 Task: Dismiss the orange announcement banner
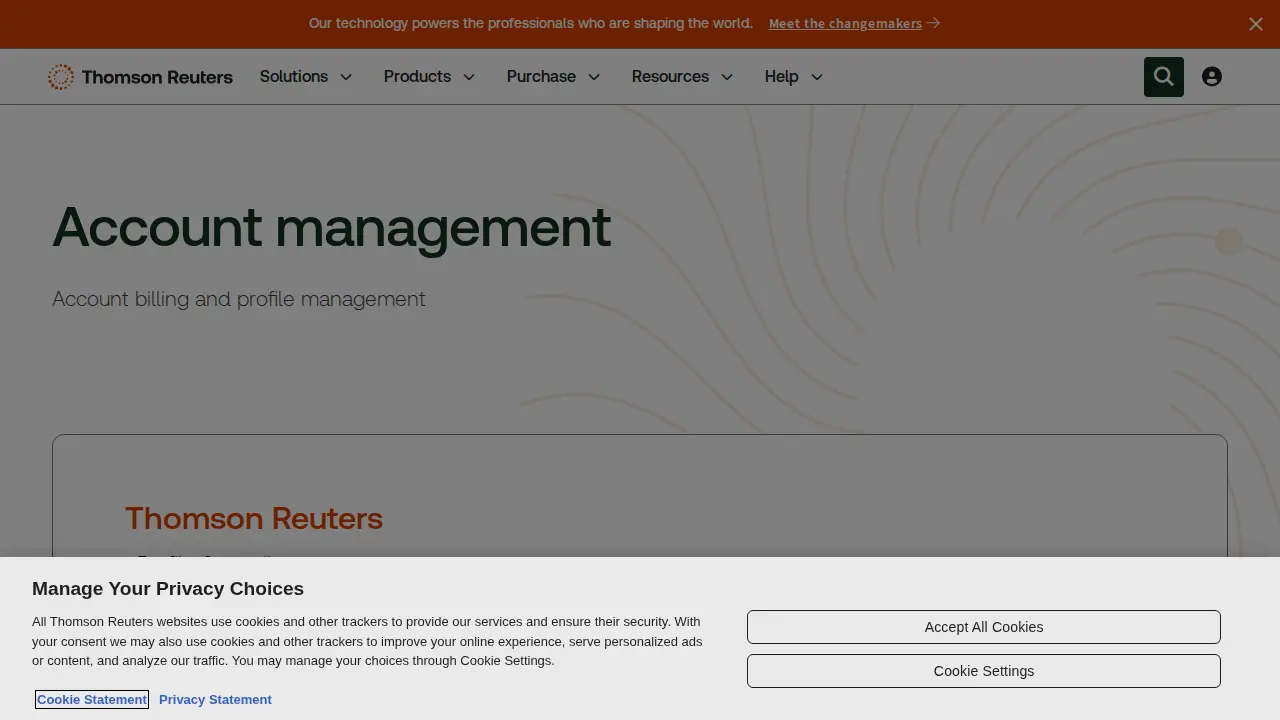coord(1256,24)
